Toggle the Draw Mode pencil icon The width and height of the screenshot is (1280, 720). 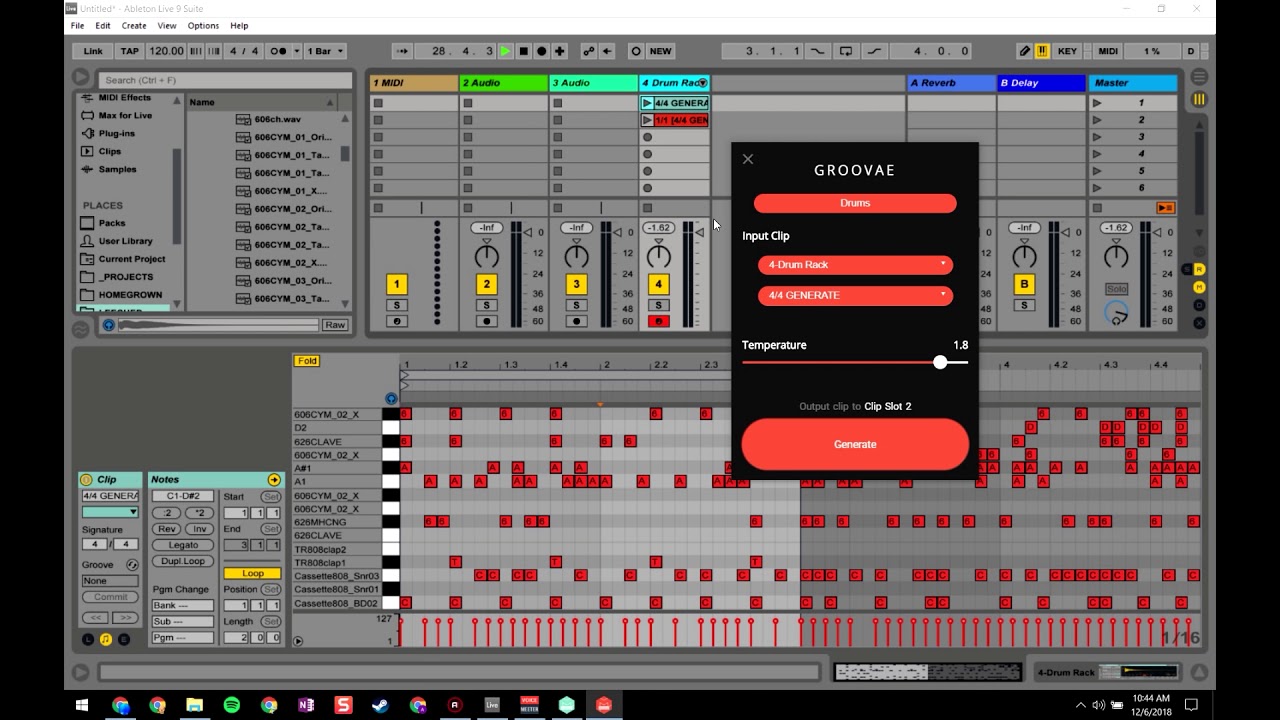pyautogui.click(x=1025, y=51)
